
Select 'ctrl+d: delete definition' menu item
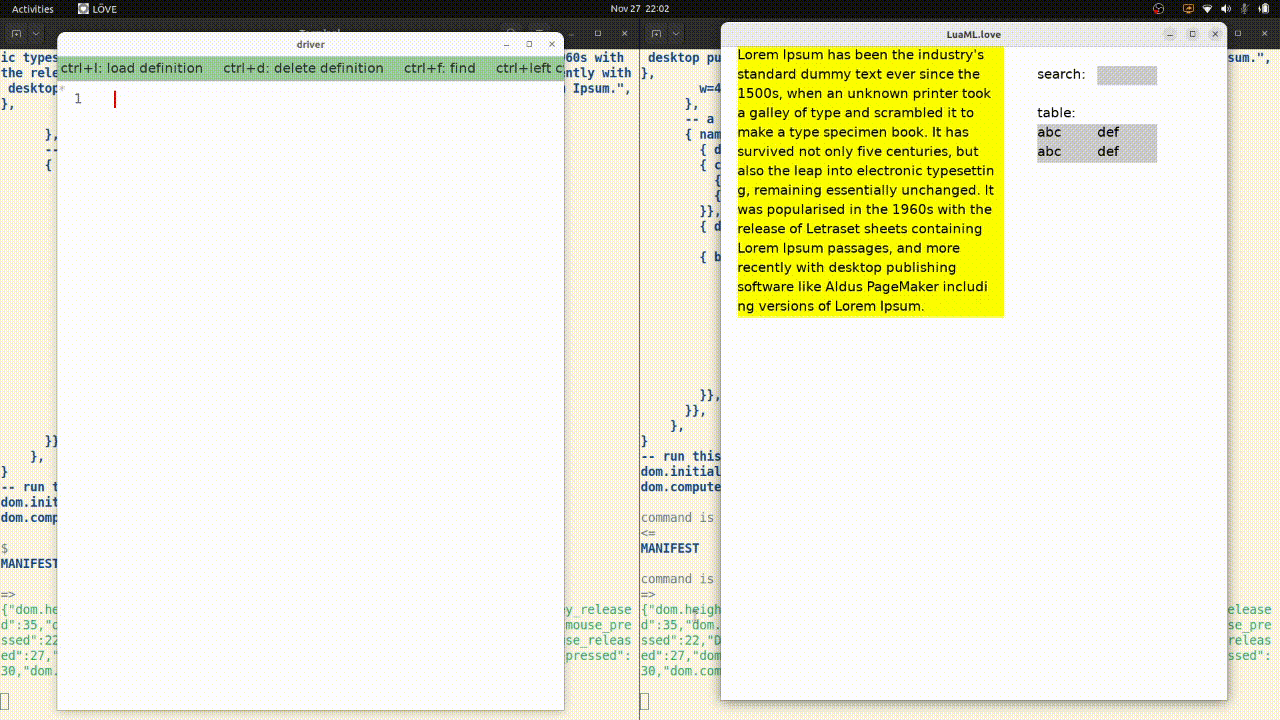(303, 69)
